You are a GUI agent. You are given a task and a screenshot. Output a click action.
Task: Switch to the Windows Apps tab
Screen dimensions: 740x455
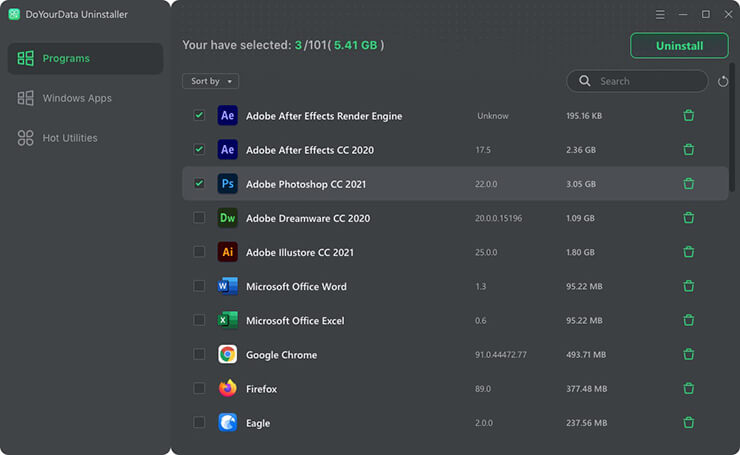point(77,98)
